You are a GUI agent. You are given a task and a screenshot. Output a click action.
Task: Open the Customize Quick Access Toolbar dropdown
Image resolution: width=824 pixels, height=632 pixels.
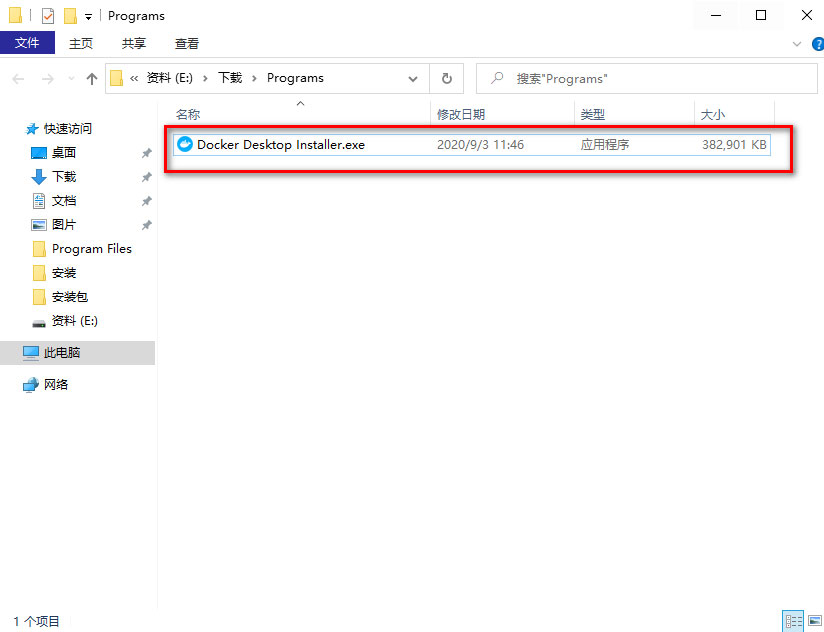pos(89,17)
